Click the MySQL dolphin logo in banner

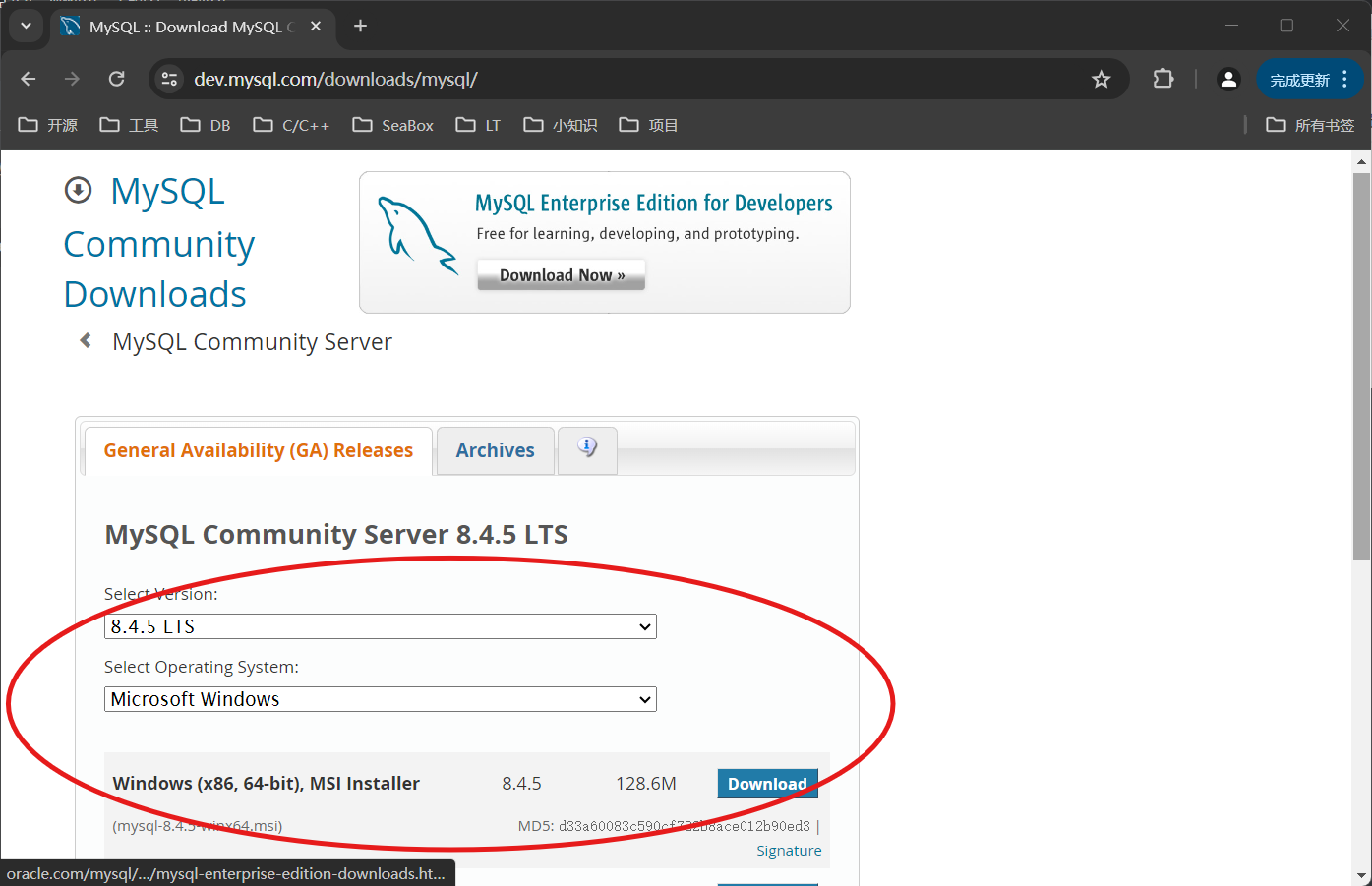coord(418,235)
